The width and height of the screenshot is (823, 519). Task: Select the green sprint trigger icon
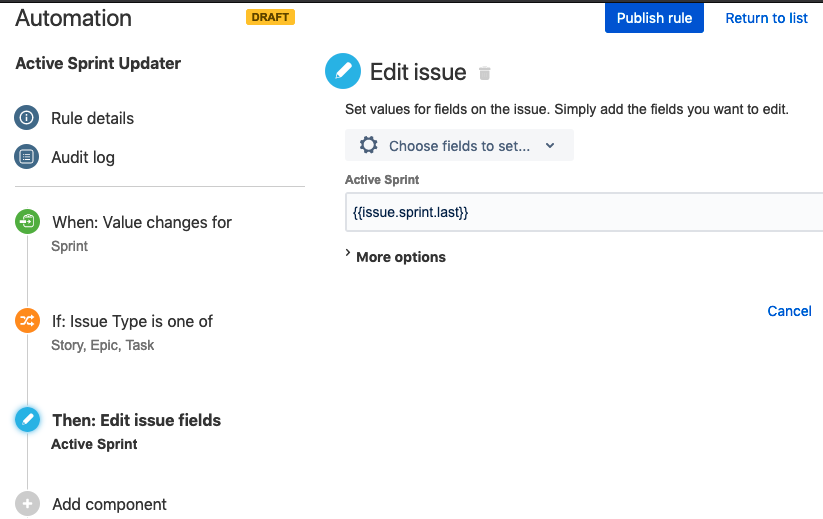coord(27,222)
